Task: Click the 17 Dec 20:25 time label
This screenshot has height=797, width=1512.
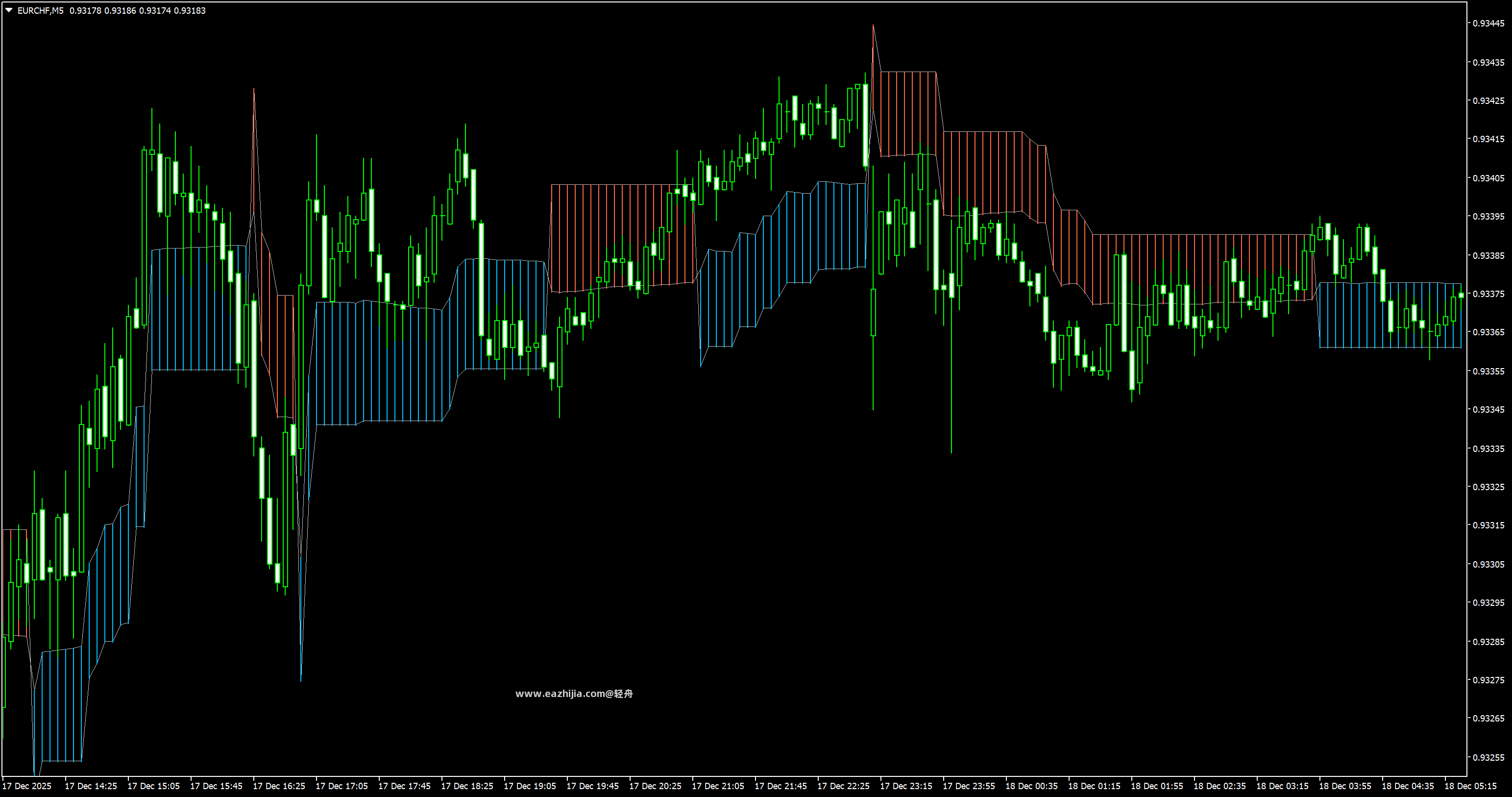Action: point(656,786)
